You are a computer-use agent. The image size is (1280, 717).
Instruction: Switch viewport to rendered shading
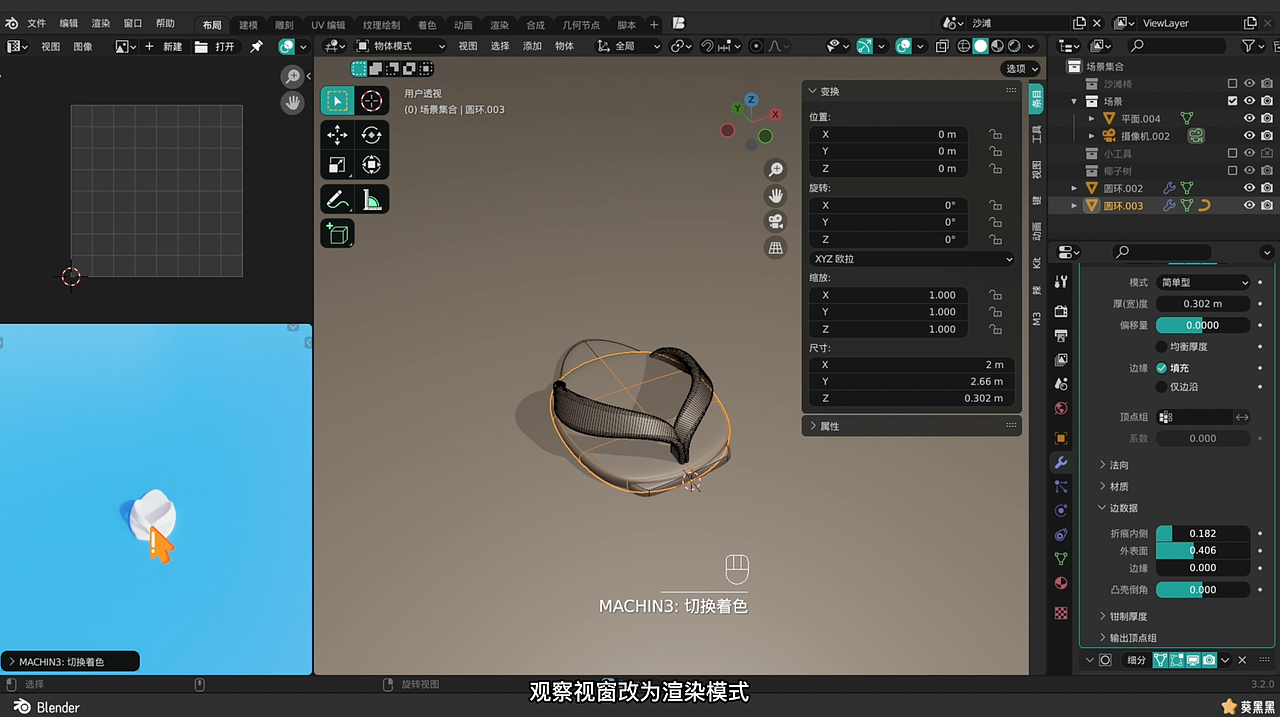pyautogui.click(x=1014, y=46)
